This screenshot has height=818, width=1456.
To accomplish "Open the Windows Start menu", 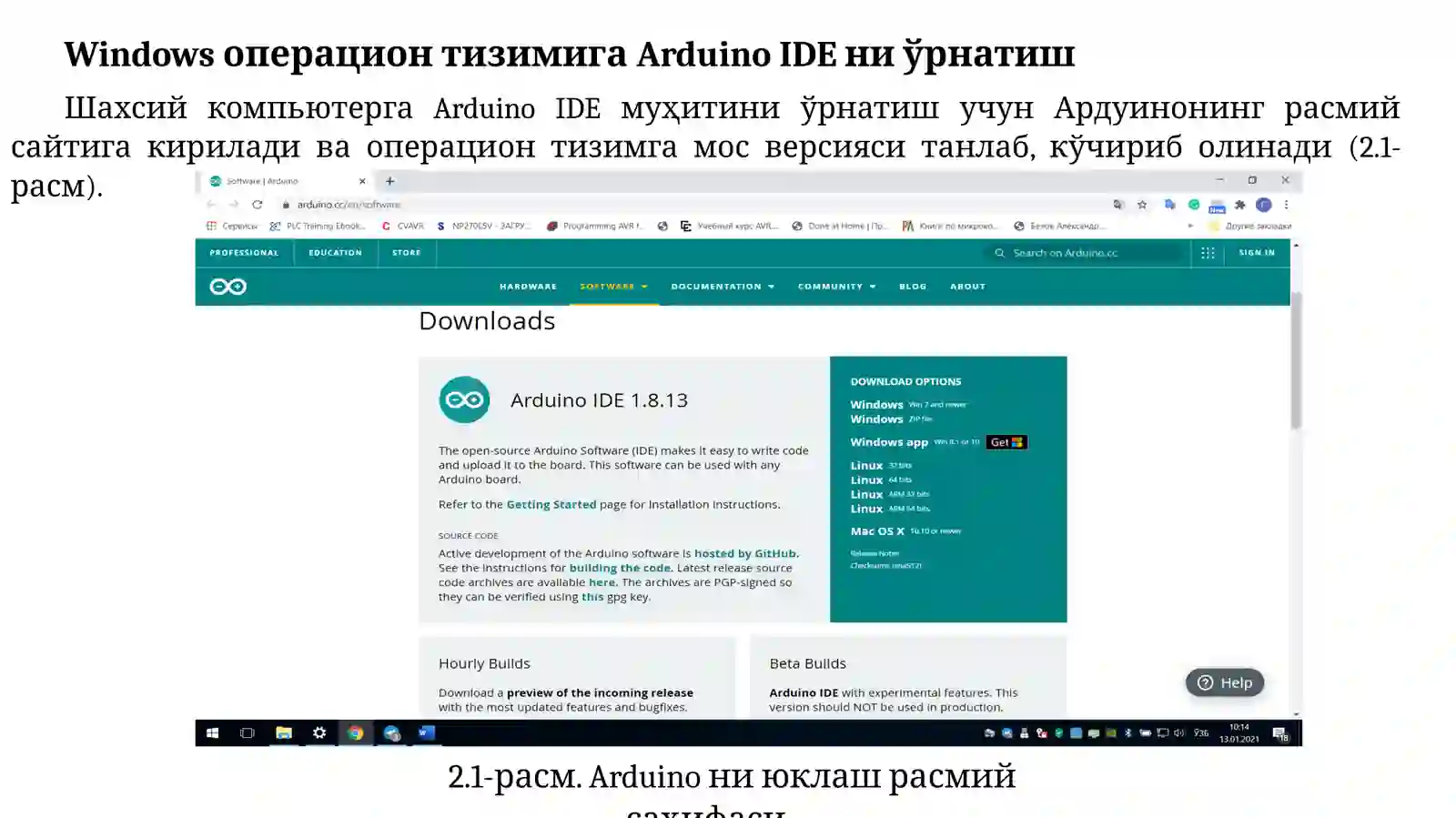I will [212, 732].
